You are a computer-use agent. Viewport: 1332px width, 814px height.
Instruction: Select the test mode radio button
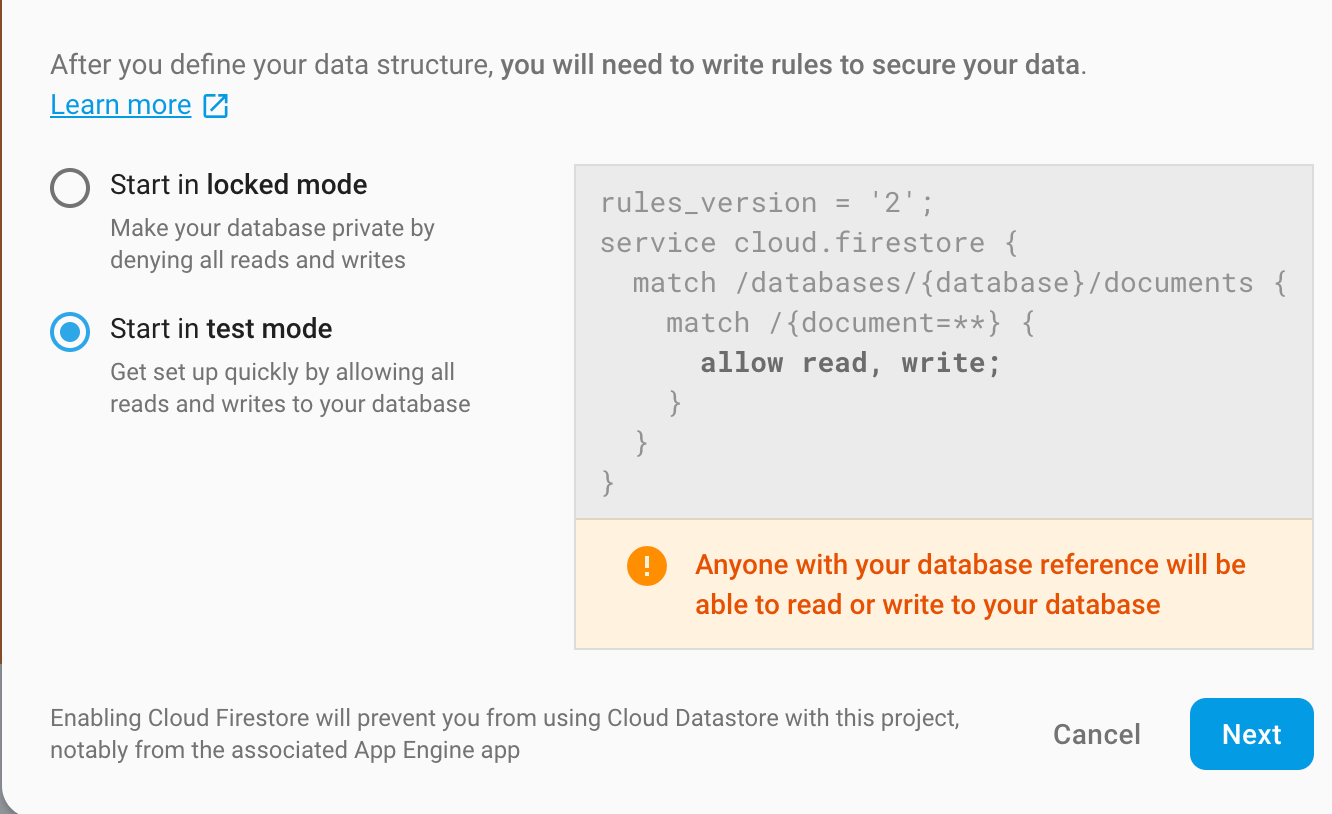70,331
